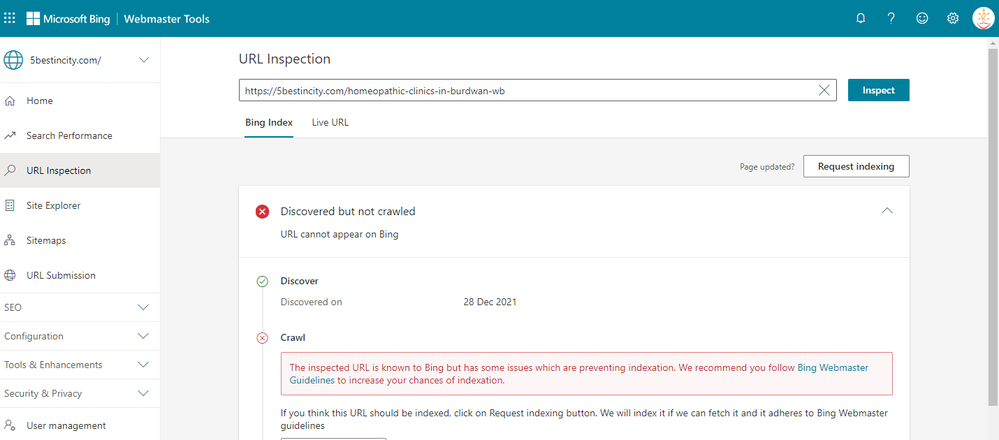Collapse the Discovered but not crawled panel
999x440 pixels.
tap(887, 211)
